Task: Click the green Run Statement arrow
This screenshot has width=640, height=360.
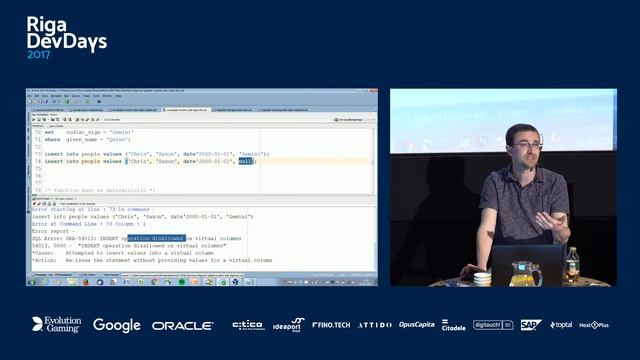Action: click(x=34, y=120)
